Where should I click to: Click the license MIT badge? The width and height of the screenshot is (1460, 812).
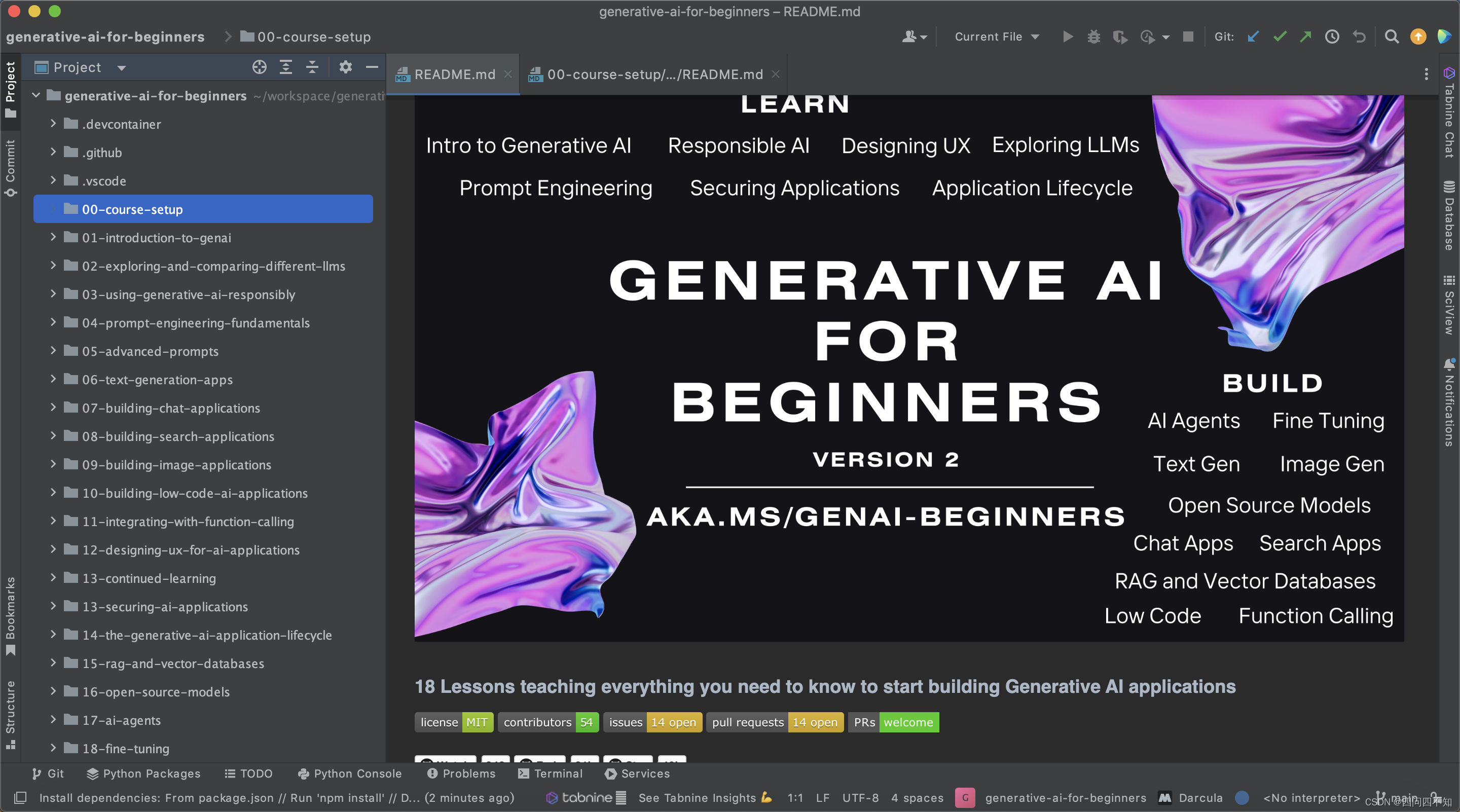click(453, 722)
